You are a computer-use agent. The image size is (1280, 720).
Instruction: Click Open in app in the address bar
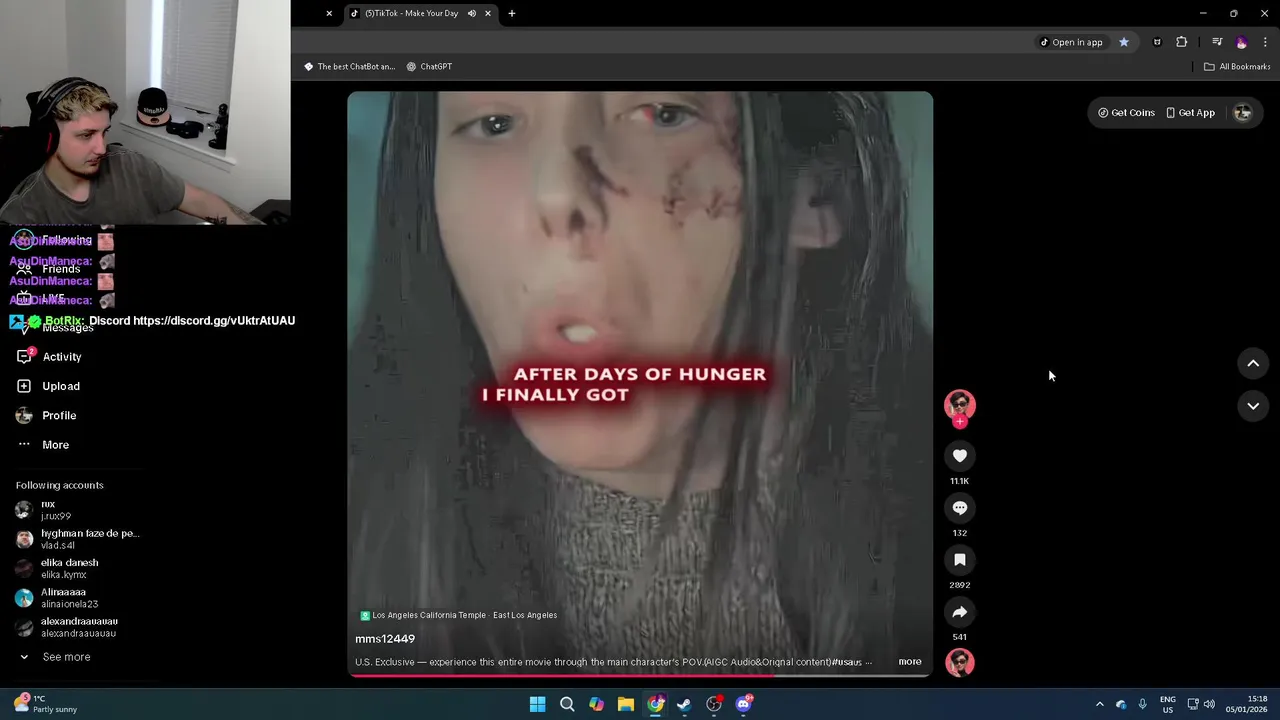[x=1071, y=42]
